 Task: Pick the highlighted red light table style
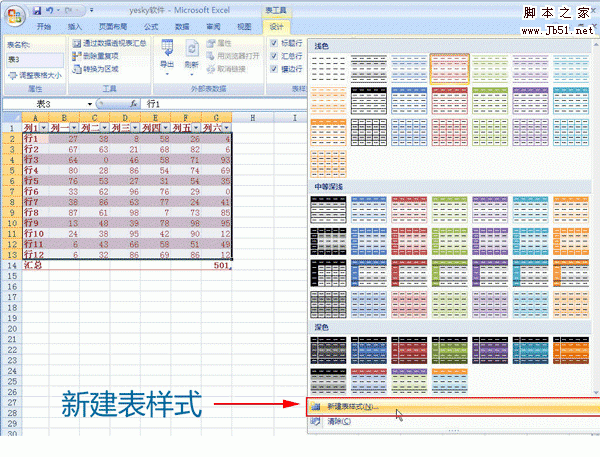450,69
